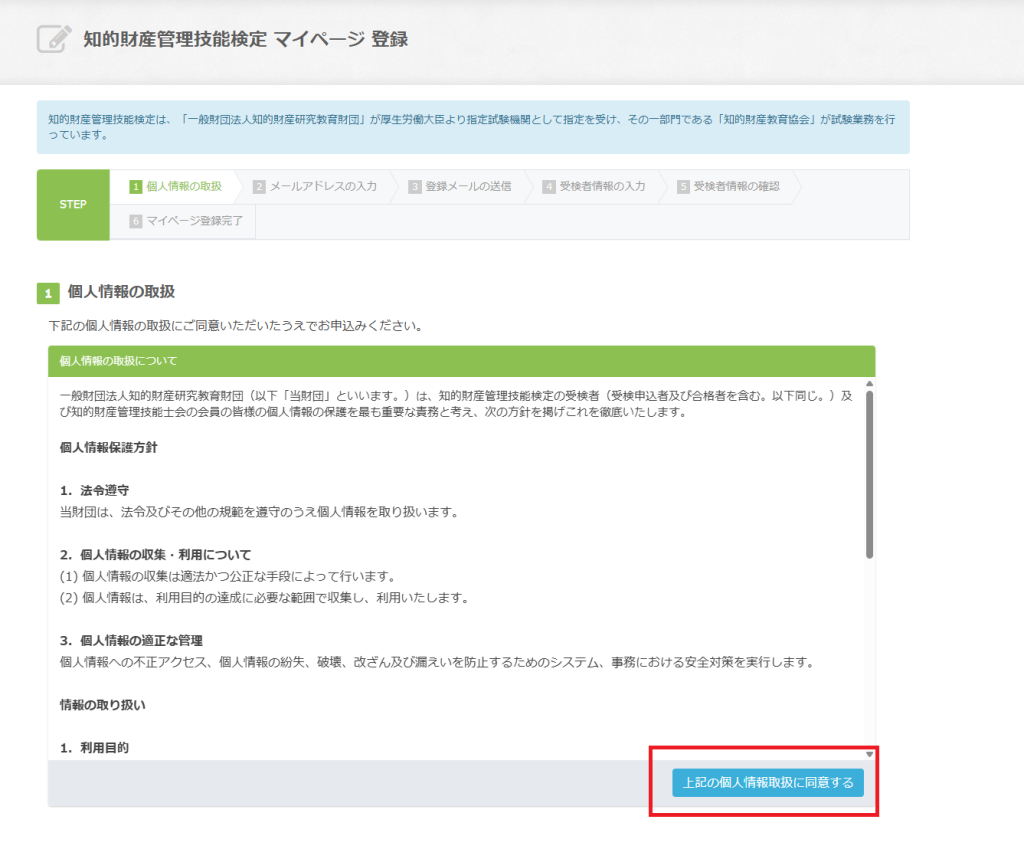Click the green 1 badge beside 個人情報の取扱 heading
This screenshot has height=859, width=1024.
[48, 293]
